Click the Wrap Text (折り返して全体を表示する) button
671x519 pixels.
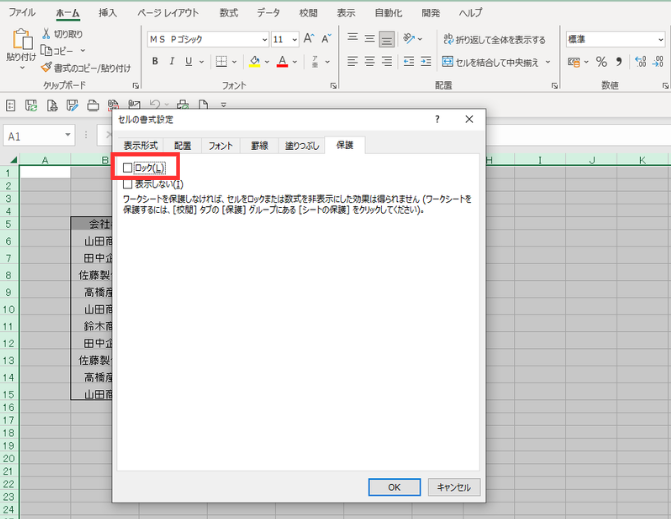(494, 40)
